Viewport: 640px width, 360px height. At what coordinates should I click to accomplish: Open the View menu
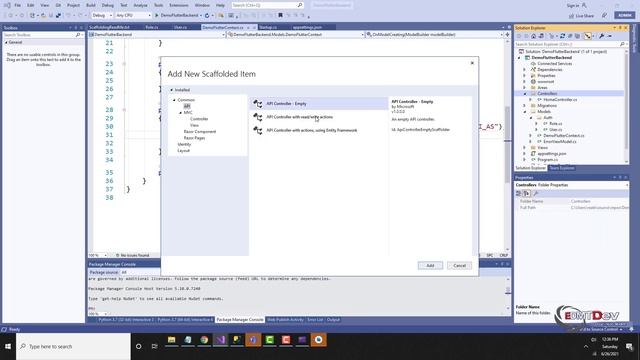point(44,5)
